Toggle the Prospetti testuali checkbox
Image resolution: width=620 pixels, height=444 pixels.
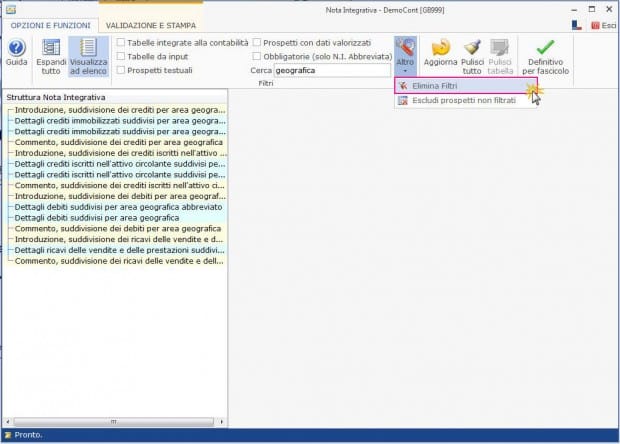coord(121,70)
